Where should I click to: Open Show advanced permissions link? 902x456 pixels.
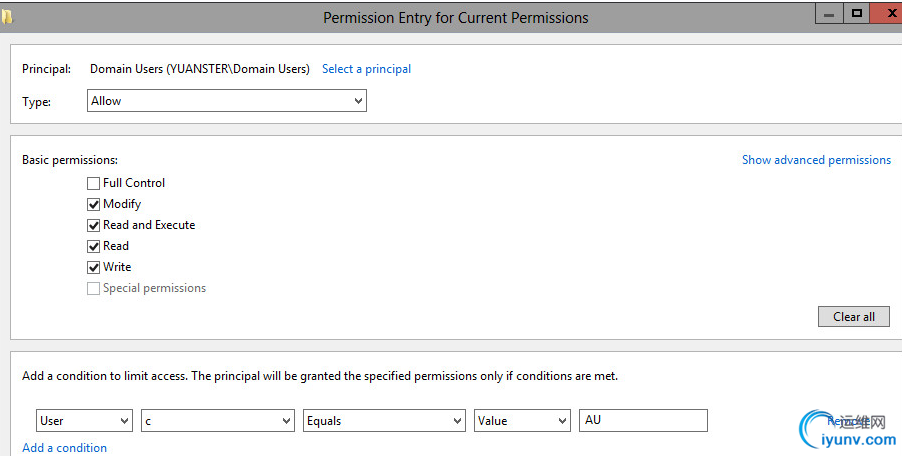(x=816, y=160)
